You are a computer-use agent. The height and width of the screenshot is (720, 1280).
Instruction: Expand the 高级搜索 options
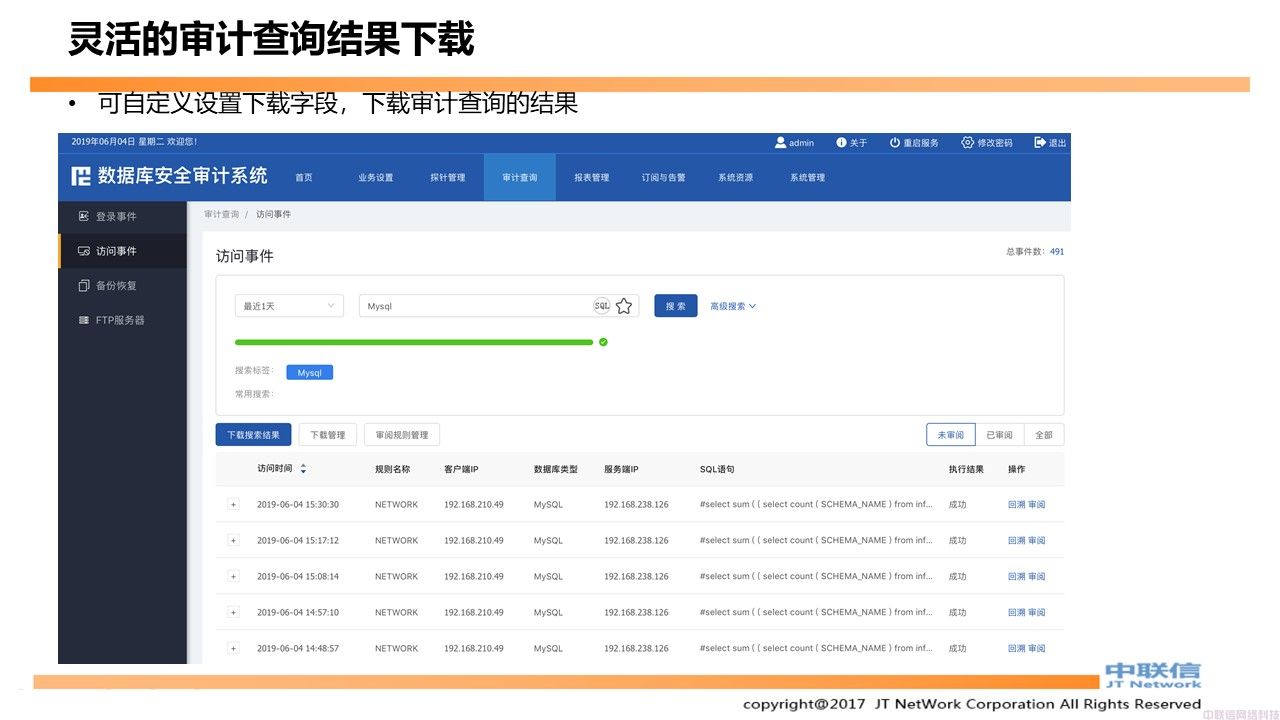[x=733, y=306]
